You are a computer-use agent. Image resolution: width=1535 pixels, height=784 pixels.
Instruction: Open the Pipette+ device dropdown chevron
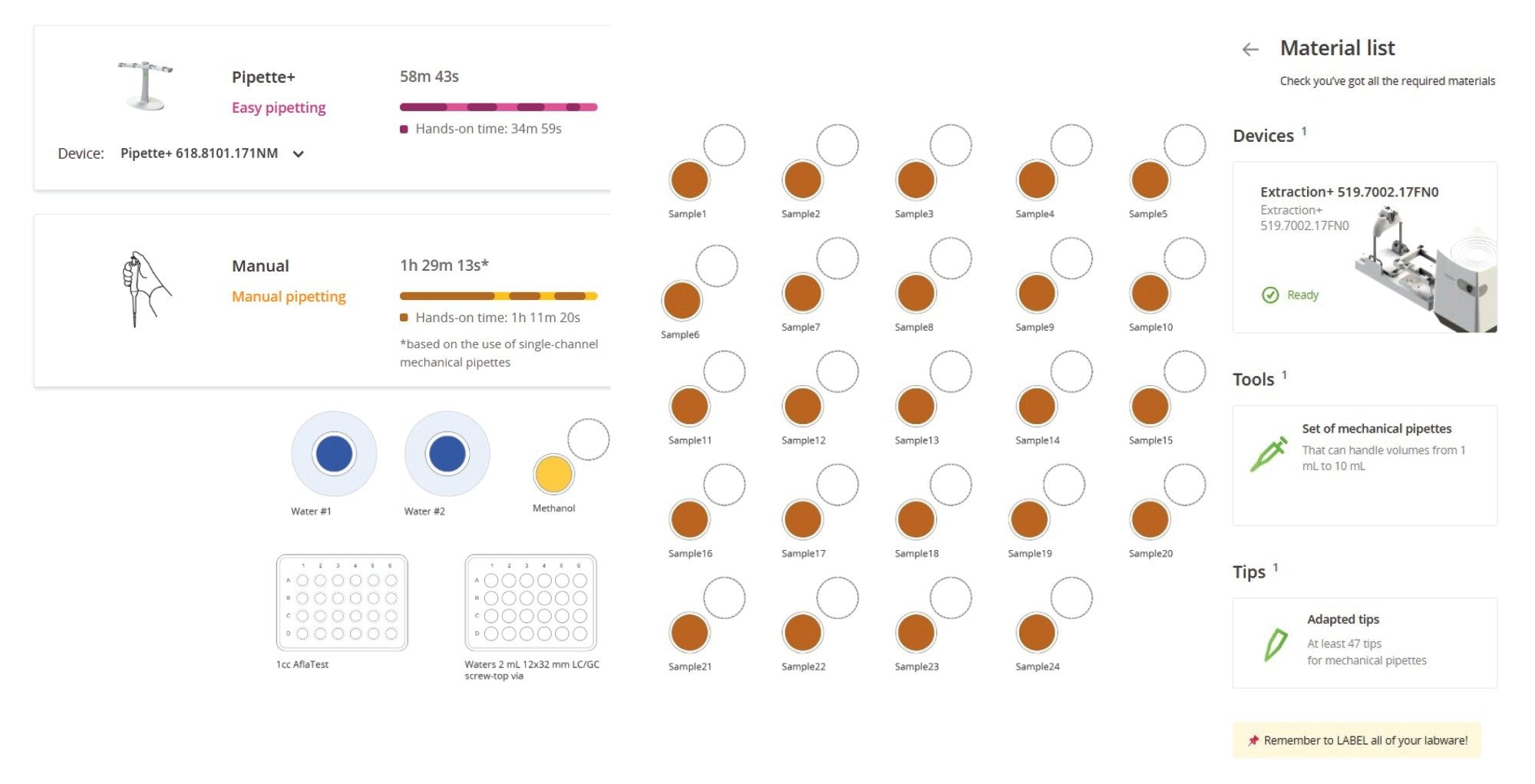point(299,154)
